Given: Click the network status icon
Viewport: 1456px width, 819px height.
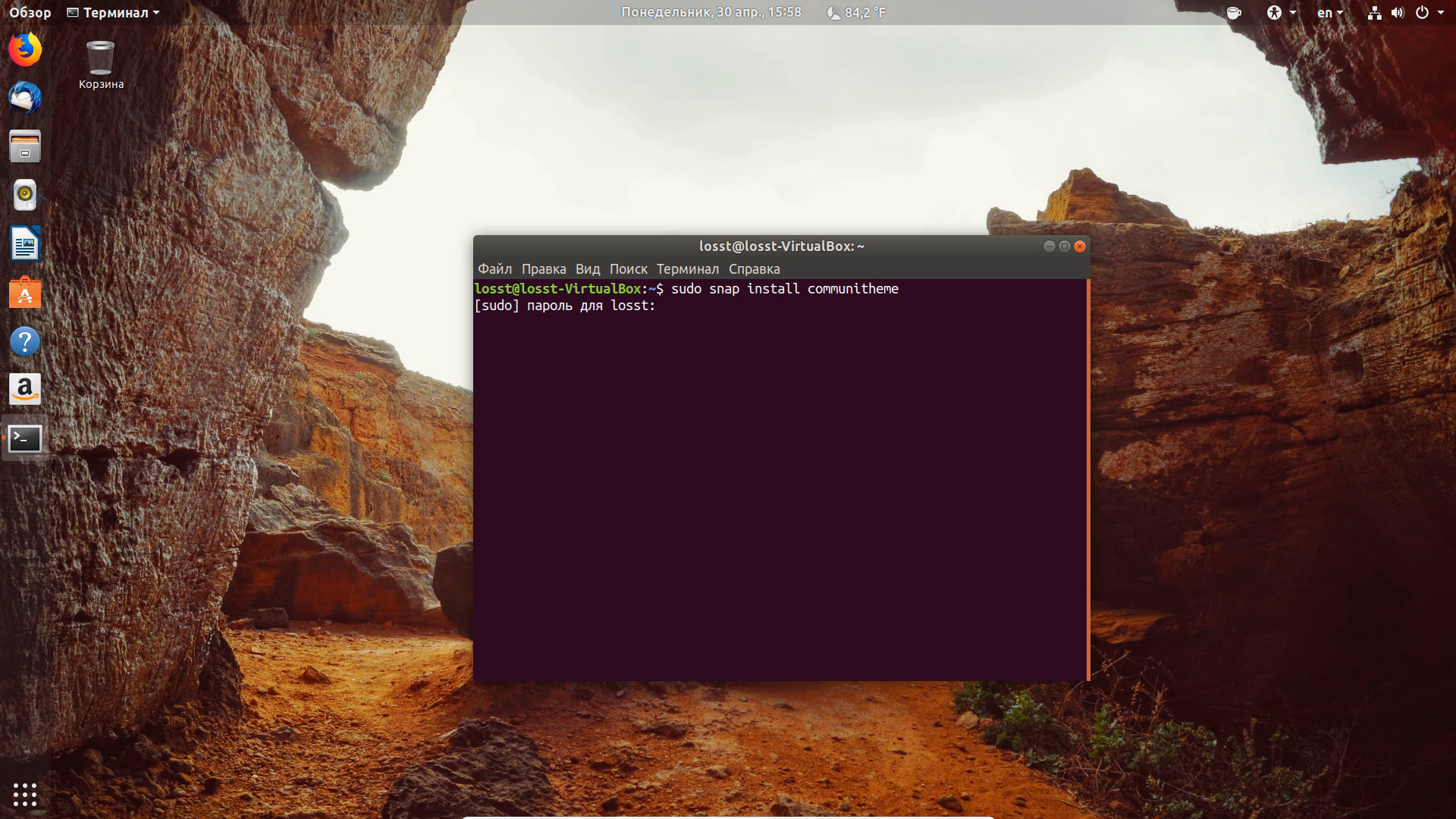Looking at the screenshot, I should pos(1374,13).
